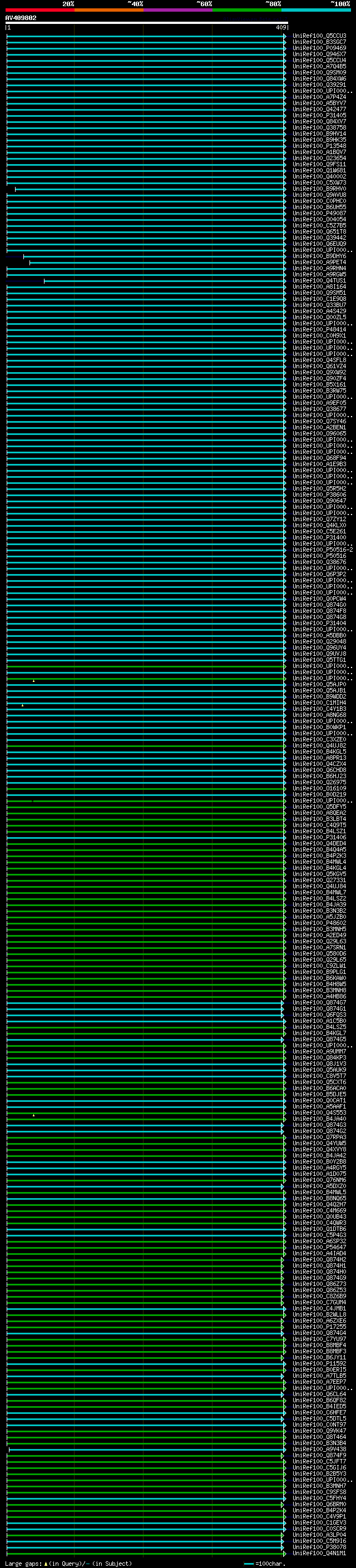This screenshot has height=1568, width=356.
Task: Click the cyan alignment bar for B4KGL5
Action: pyautogui.click(x=146, y=753)
